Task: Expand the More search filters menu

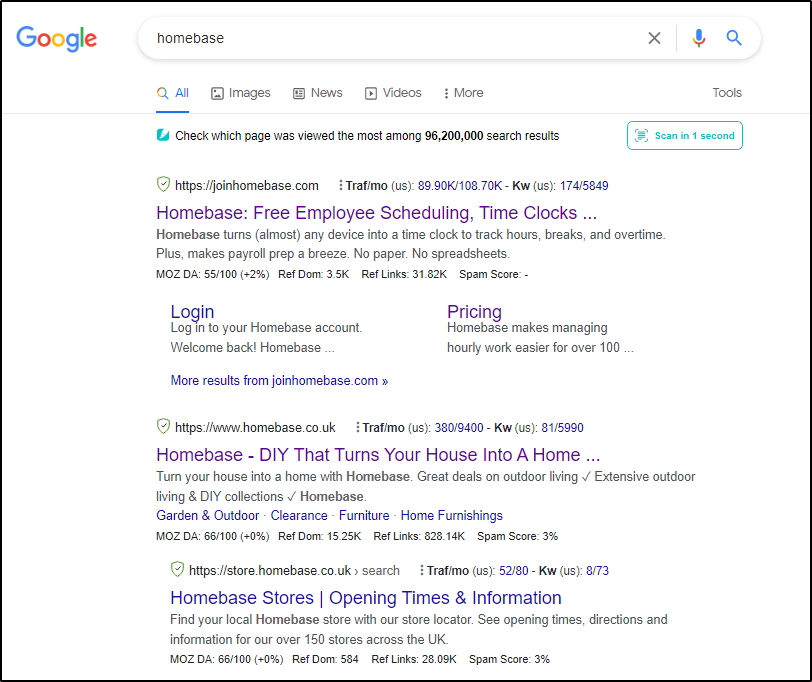Action: tap(463, 93)
